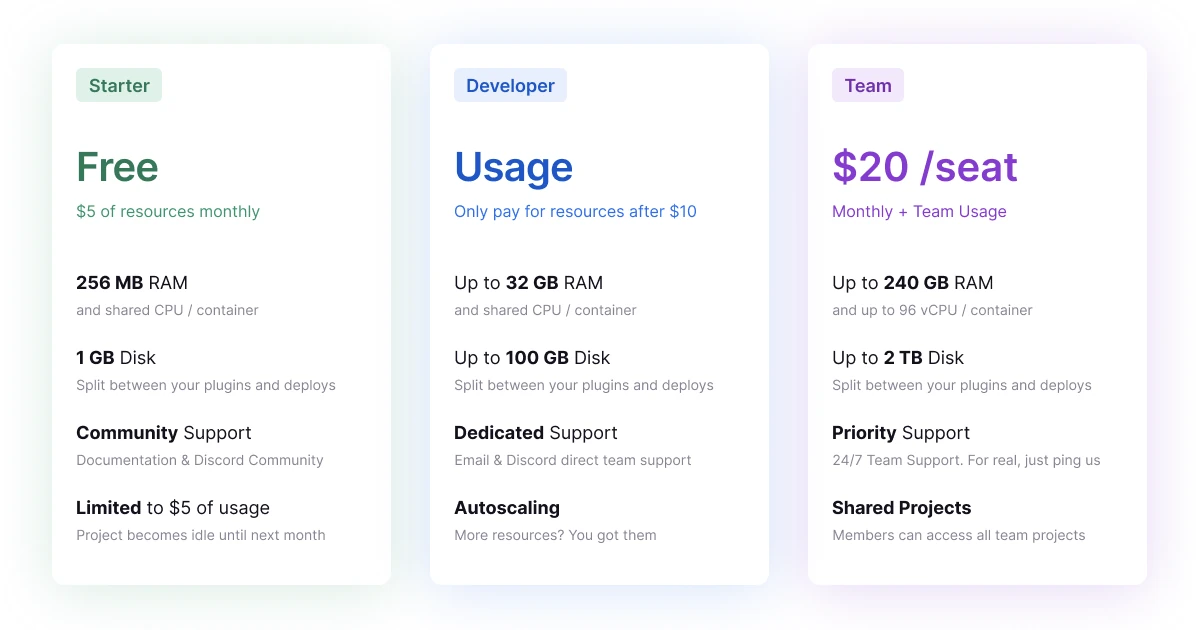This screenshot has height=630, width=1200.
Task: Select the Developer plan badge
Action: click(510, 85)
